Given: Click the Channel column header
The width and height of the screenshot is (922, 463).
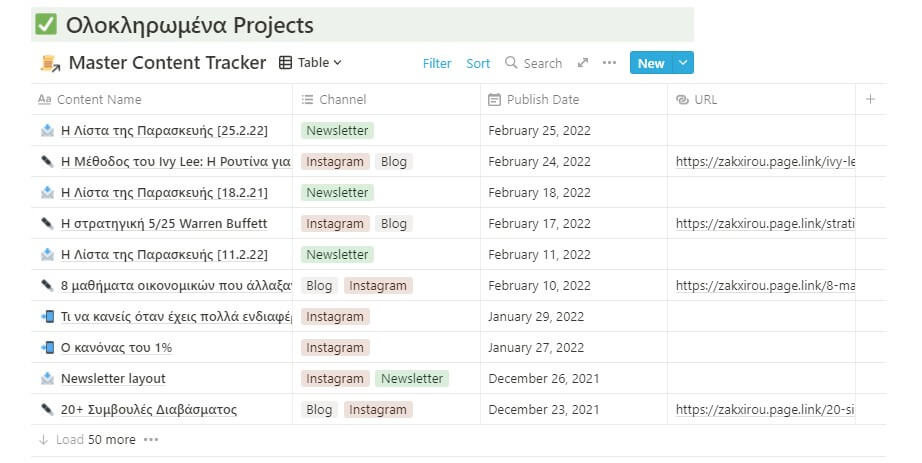Looking at the screenshot, I should (x=342, y=99).
